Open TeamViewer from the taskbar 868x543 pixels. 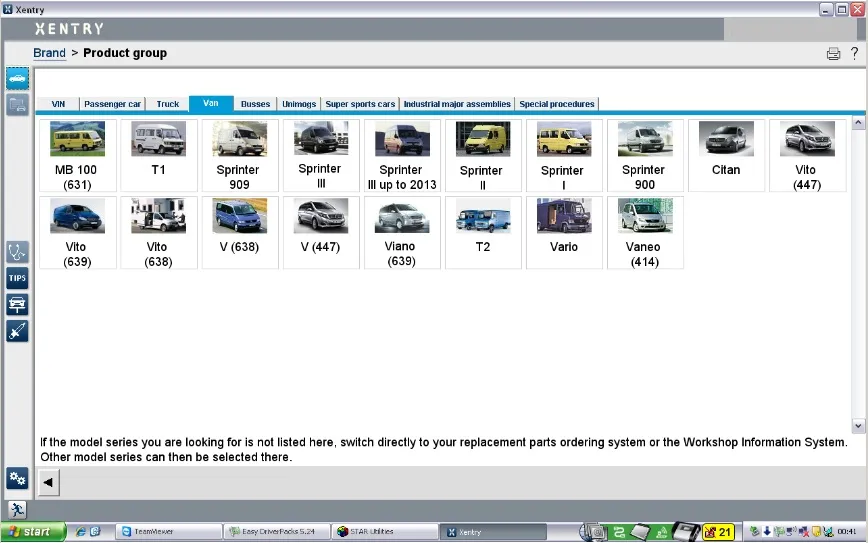pos(169,531)
